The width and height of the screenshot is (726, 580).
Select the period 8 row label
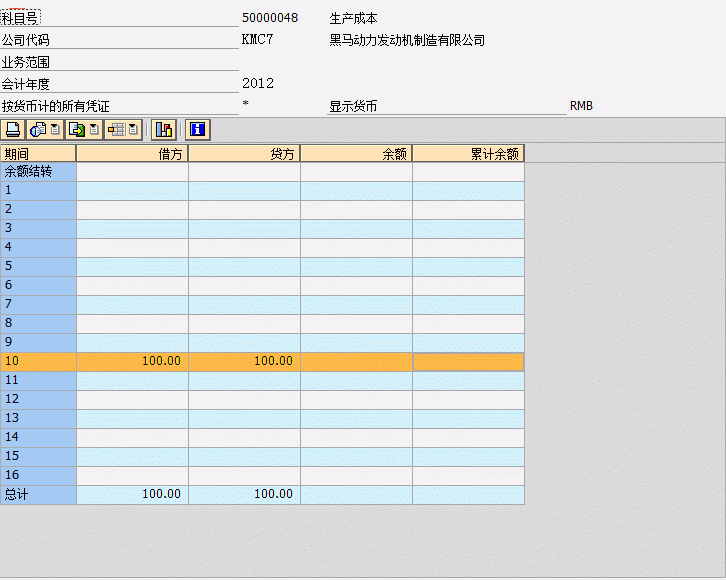click(38, 324)
